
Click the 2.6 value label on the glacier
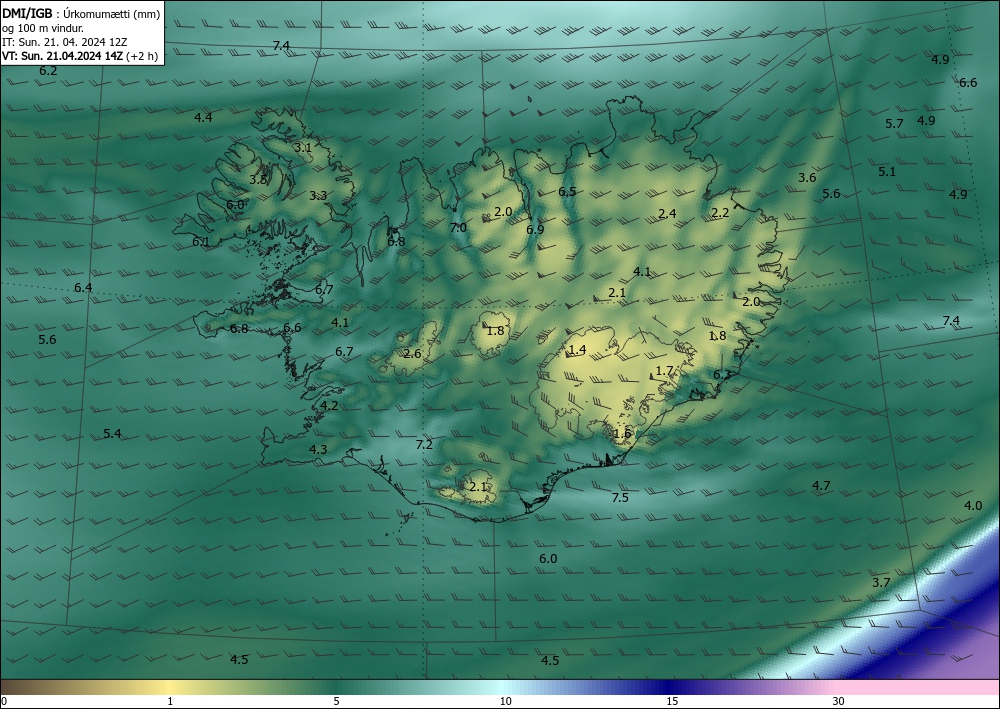click(x=413, y=354)
